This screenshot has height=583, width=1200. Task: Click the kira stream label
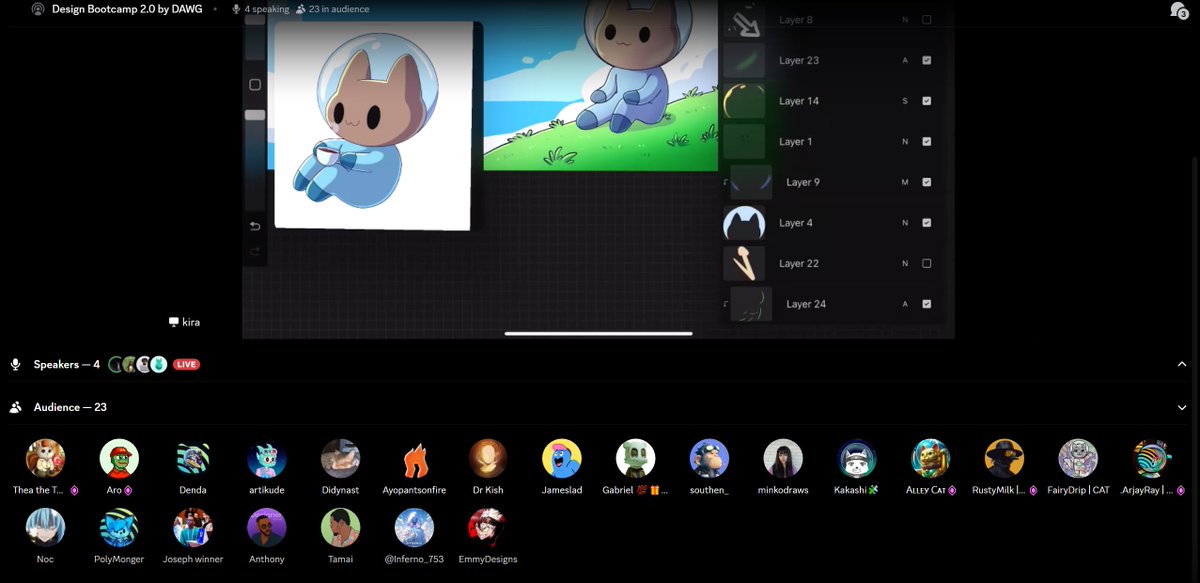pos(184,322)
